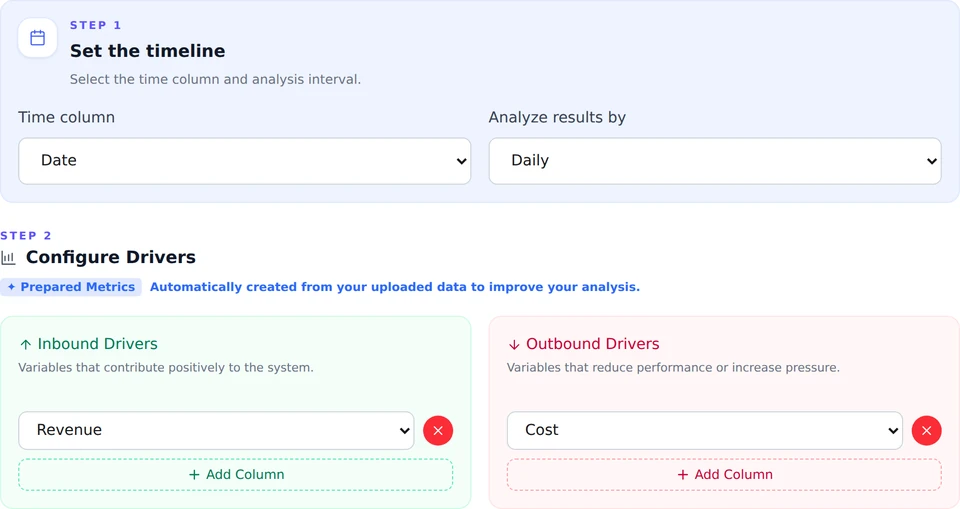Click the Outbound Drivers title

pos(593,344)
